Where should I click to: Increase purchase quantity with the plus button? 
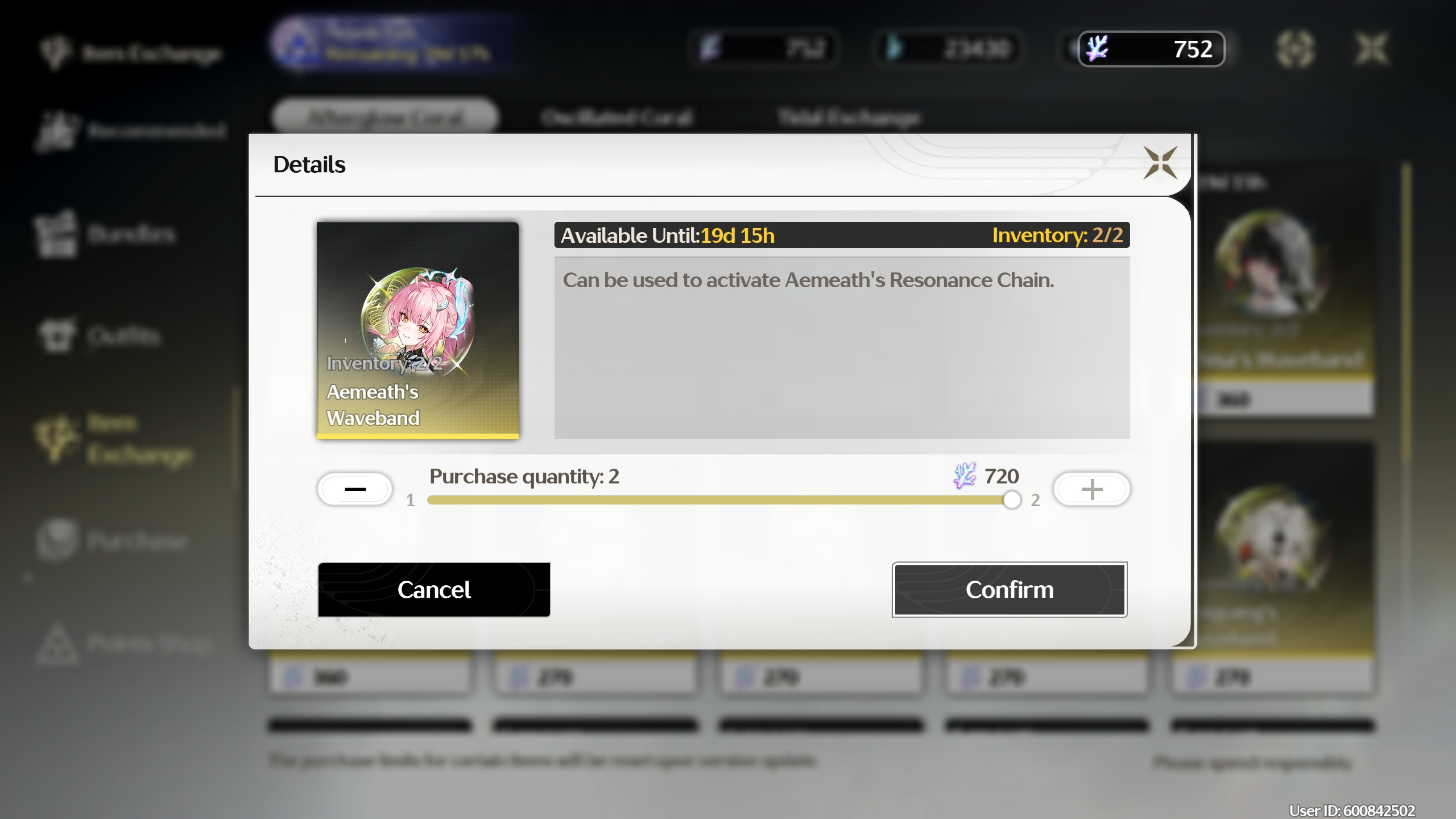tap(1091, 489)
